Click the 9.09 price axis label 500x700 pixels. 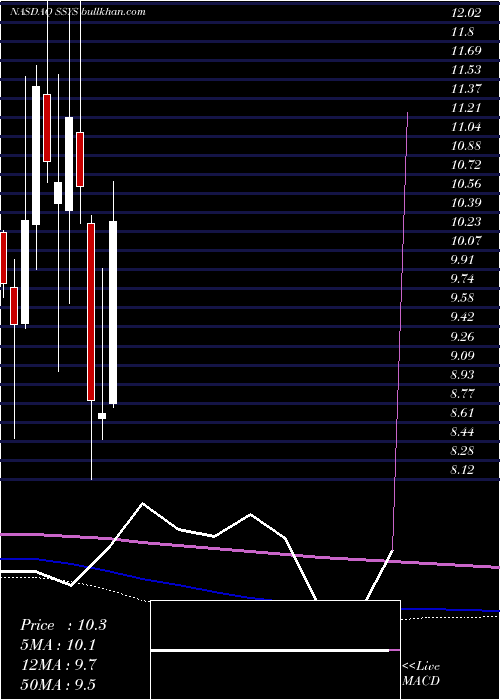464,356
